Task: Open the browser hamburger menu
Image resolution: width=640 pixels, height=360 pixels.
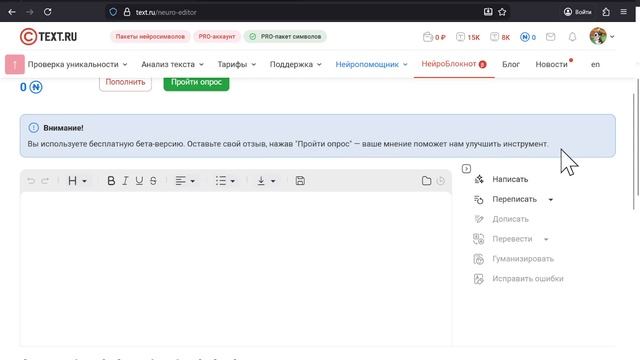Action: [x=623, y=12]
